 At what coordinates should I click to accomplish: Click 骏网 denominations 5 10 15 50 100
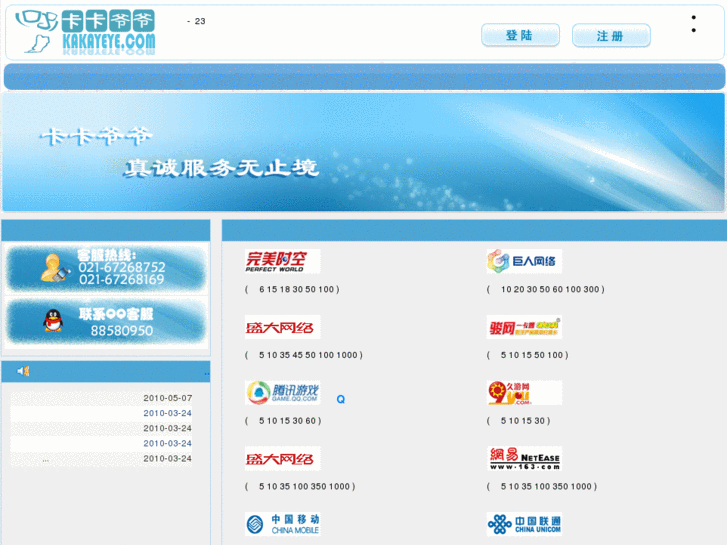[x=528, y=355]
